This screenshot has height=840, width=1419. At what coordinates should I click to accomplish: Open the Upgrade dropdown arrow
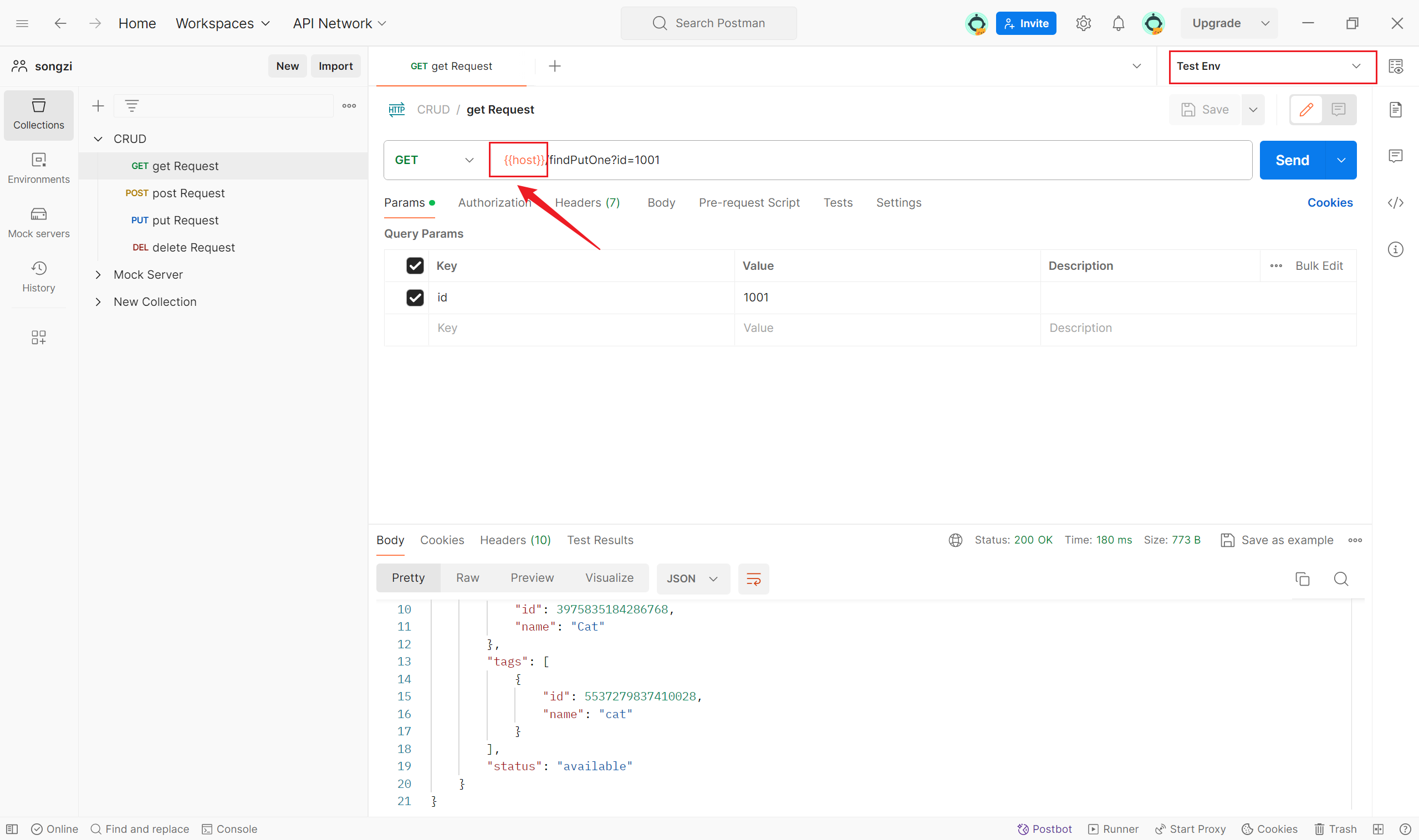(x=1265, y=23)
